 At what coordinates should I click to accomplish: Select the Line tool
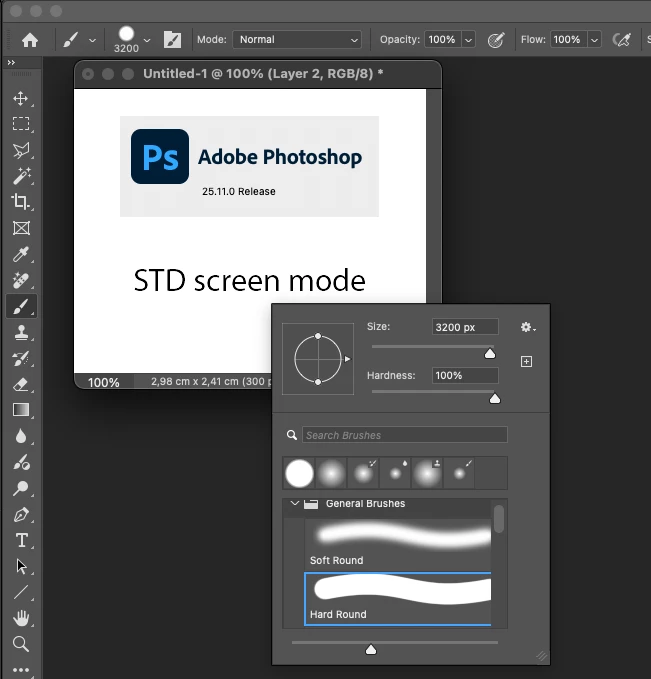[x=21, y=592]
